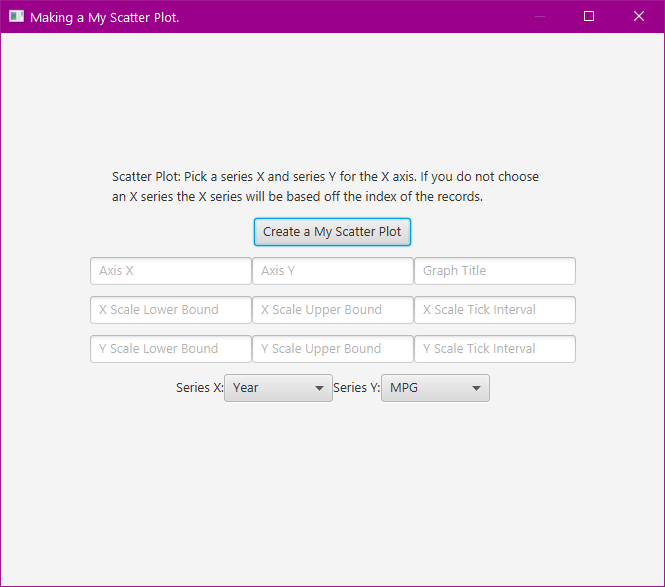Viewport: 665px width, 587px height.
Task: Click the Scatter Plot instructions text
Action: coord(325,187)
